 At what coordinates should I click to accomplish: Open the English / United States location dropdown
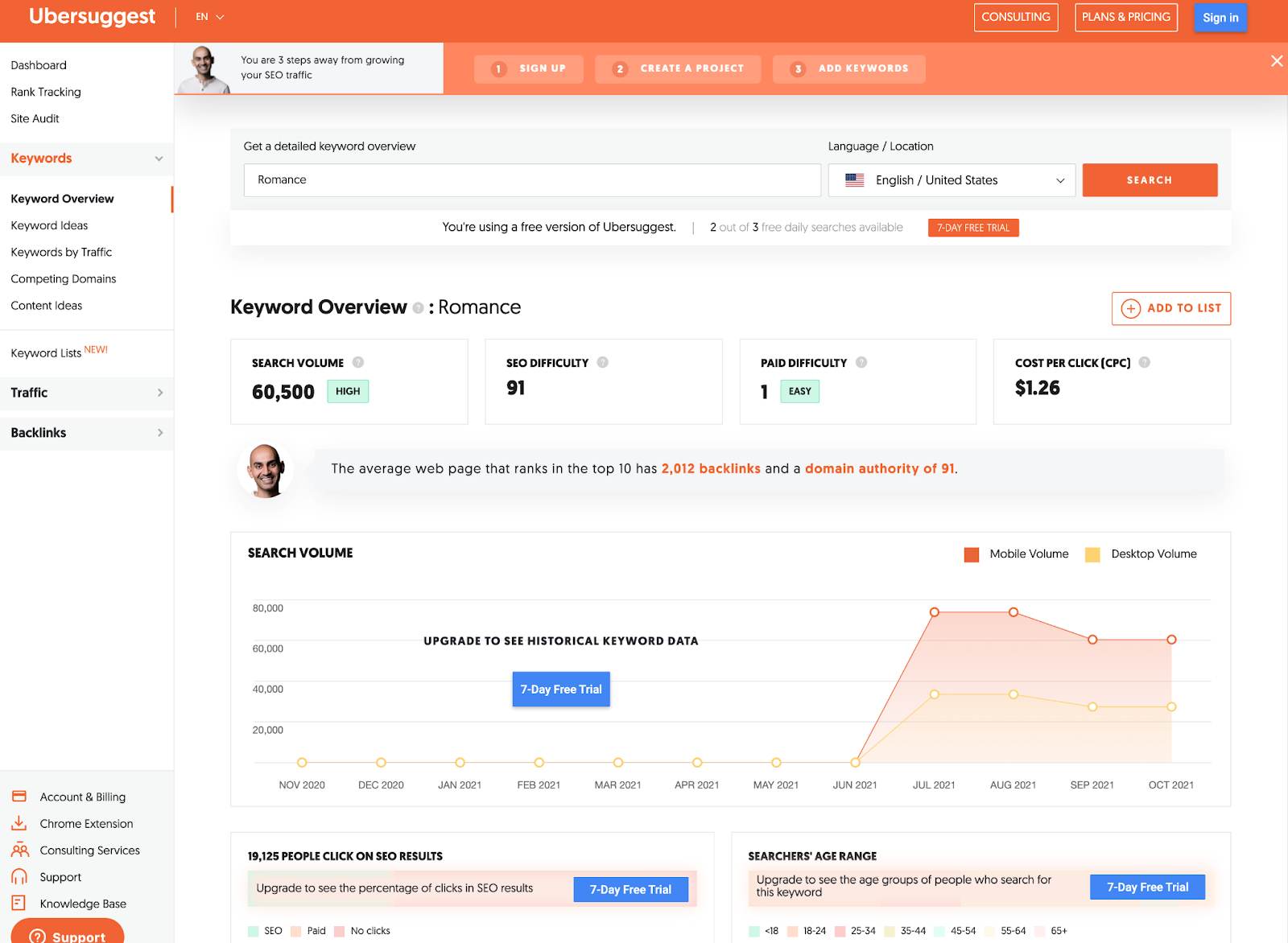[952, 180]
